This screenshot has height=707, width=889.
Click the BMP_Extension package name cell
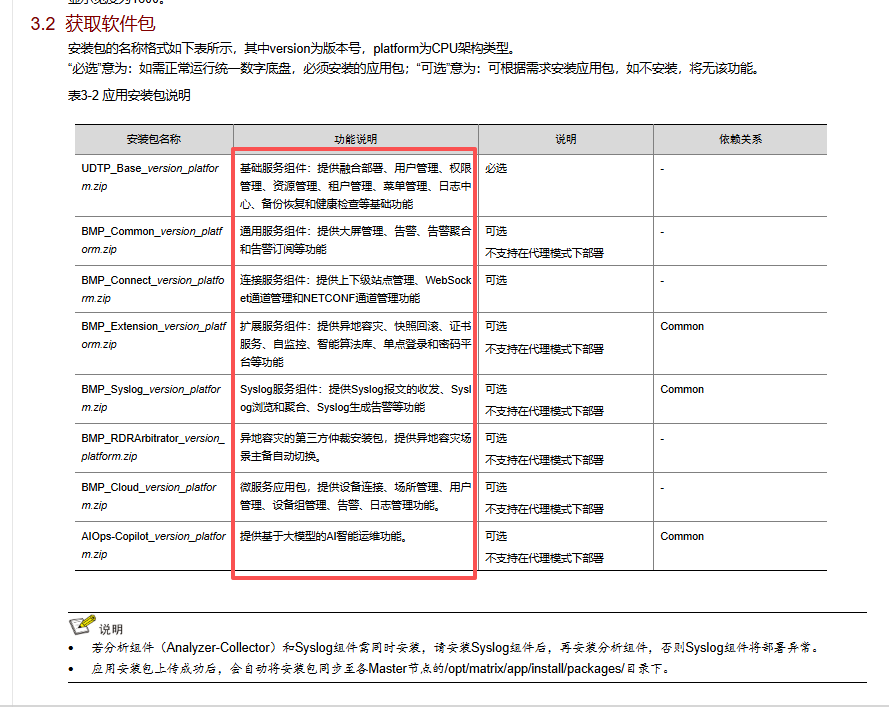(x=153, y=335)
